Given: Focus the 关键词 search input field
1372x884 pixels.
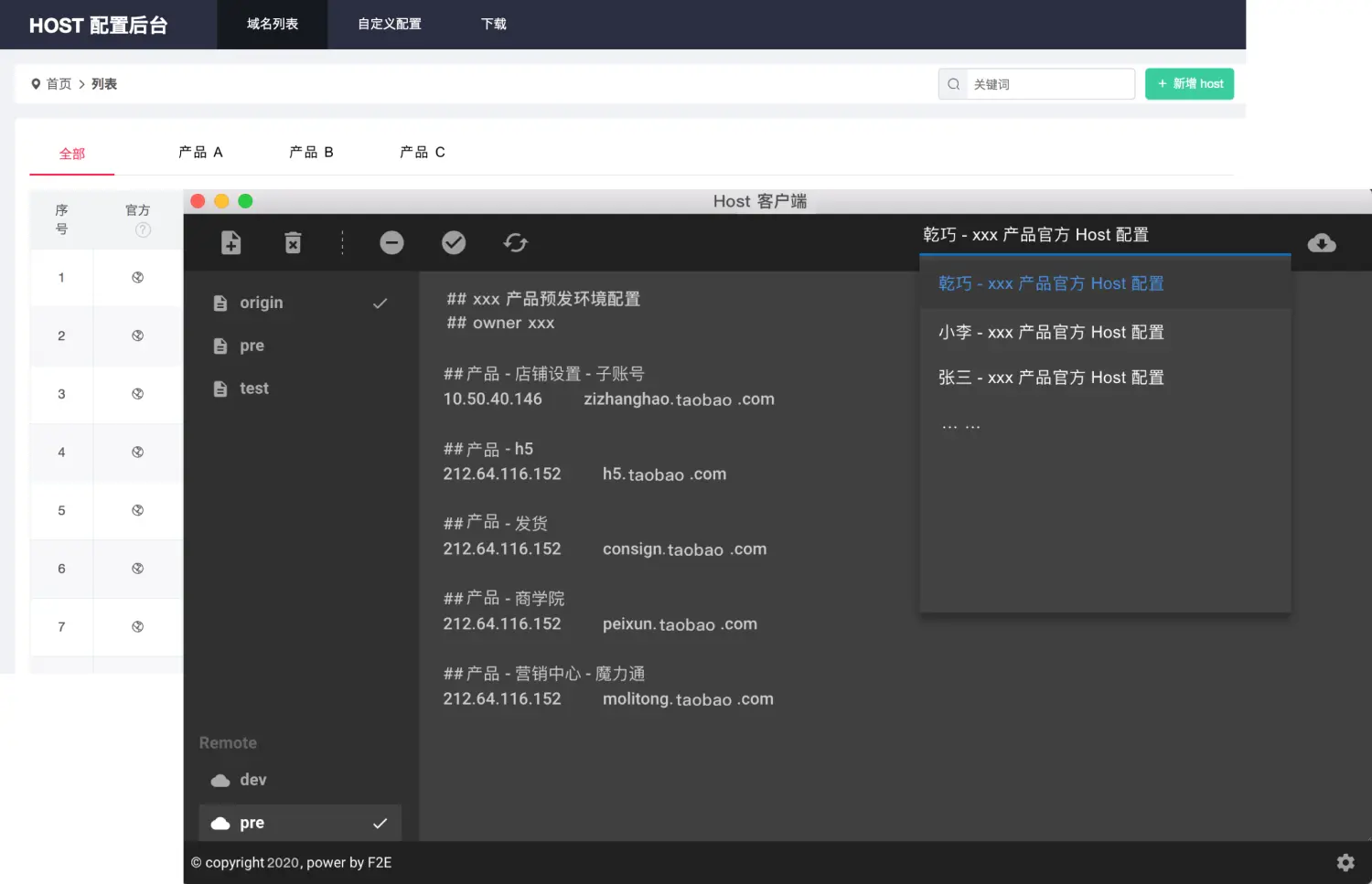Looking at the screenshot, I should click(1052, 84).
